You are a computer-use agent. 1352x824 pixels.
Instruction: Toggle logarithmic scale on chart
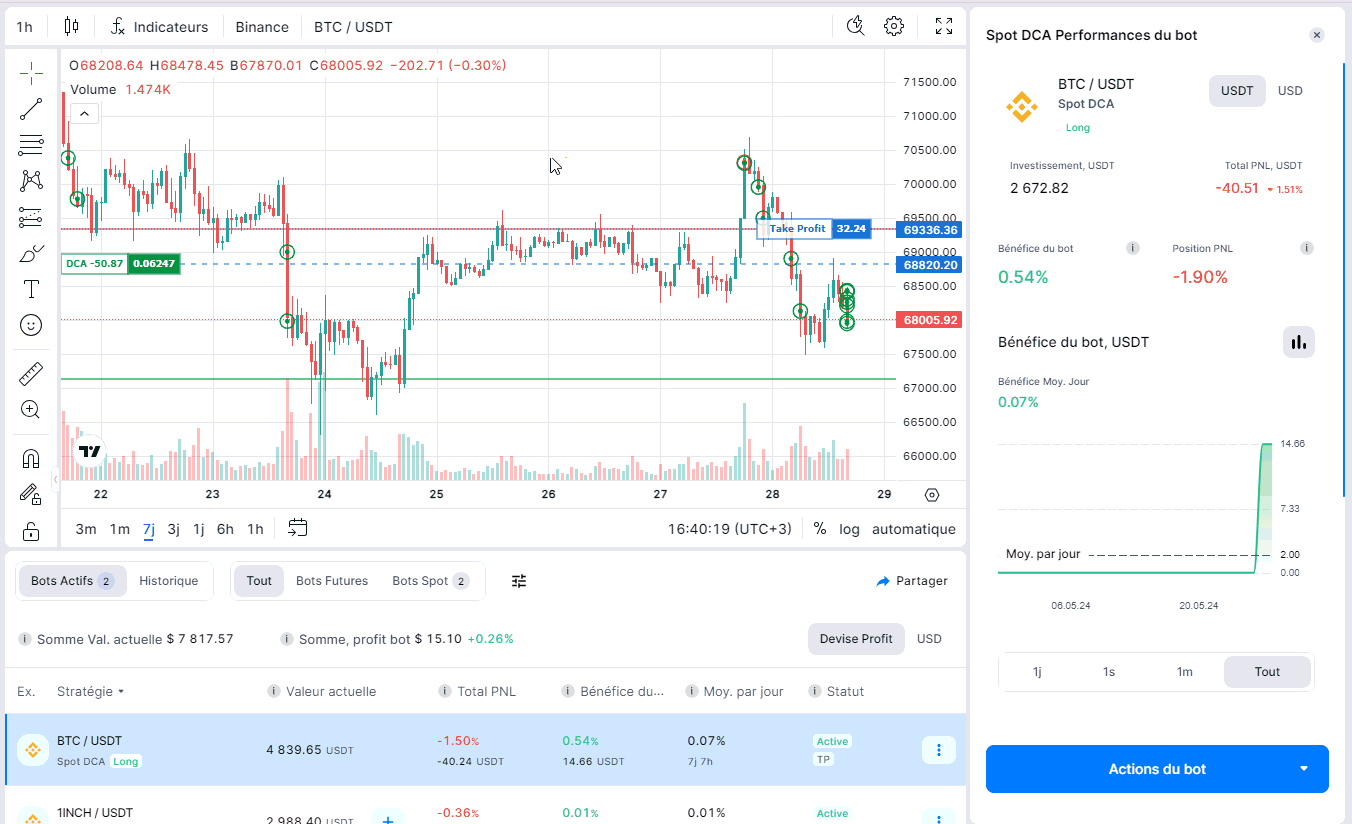pos(849,529)
